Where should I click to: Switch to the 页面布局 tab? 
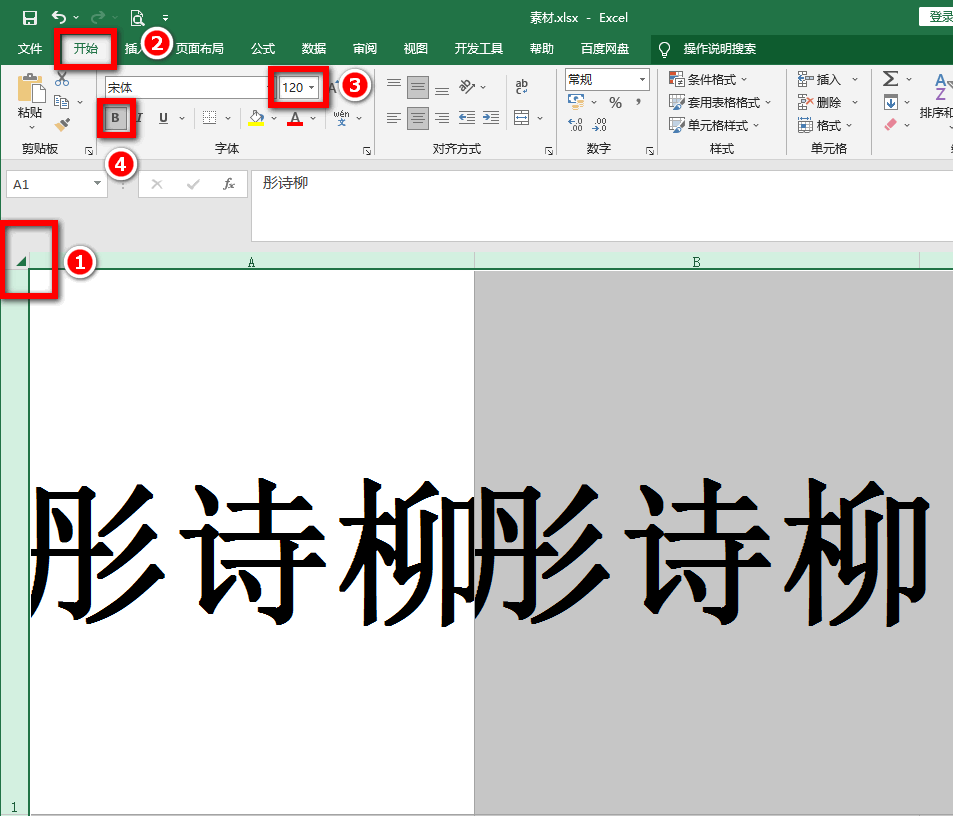pos(199,49)
